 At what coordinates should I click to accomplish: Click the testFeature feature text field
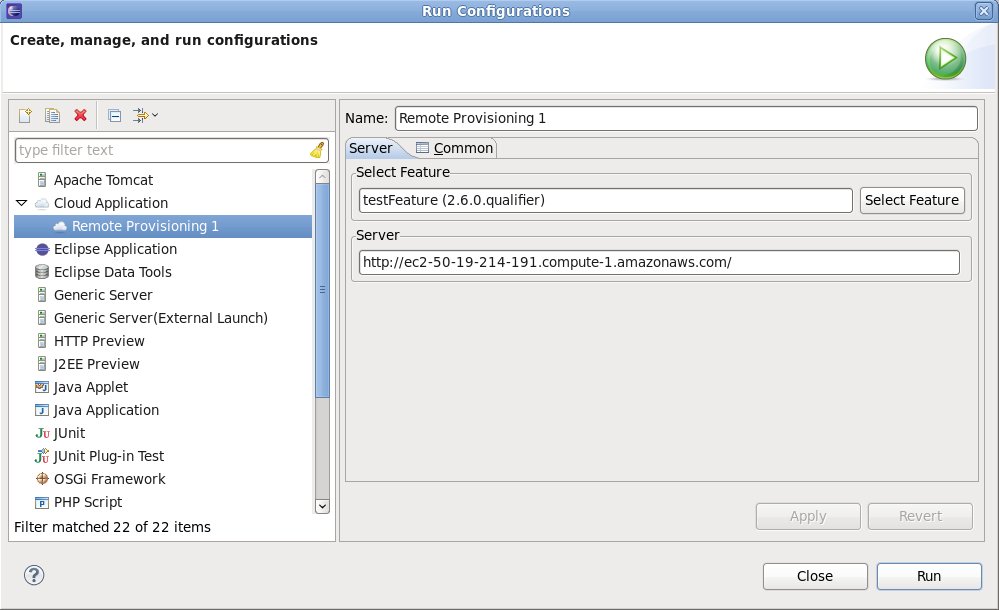(605, 200)
